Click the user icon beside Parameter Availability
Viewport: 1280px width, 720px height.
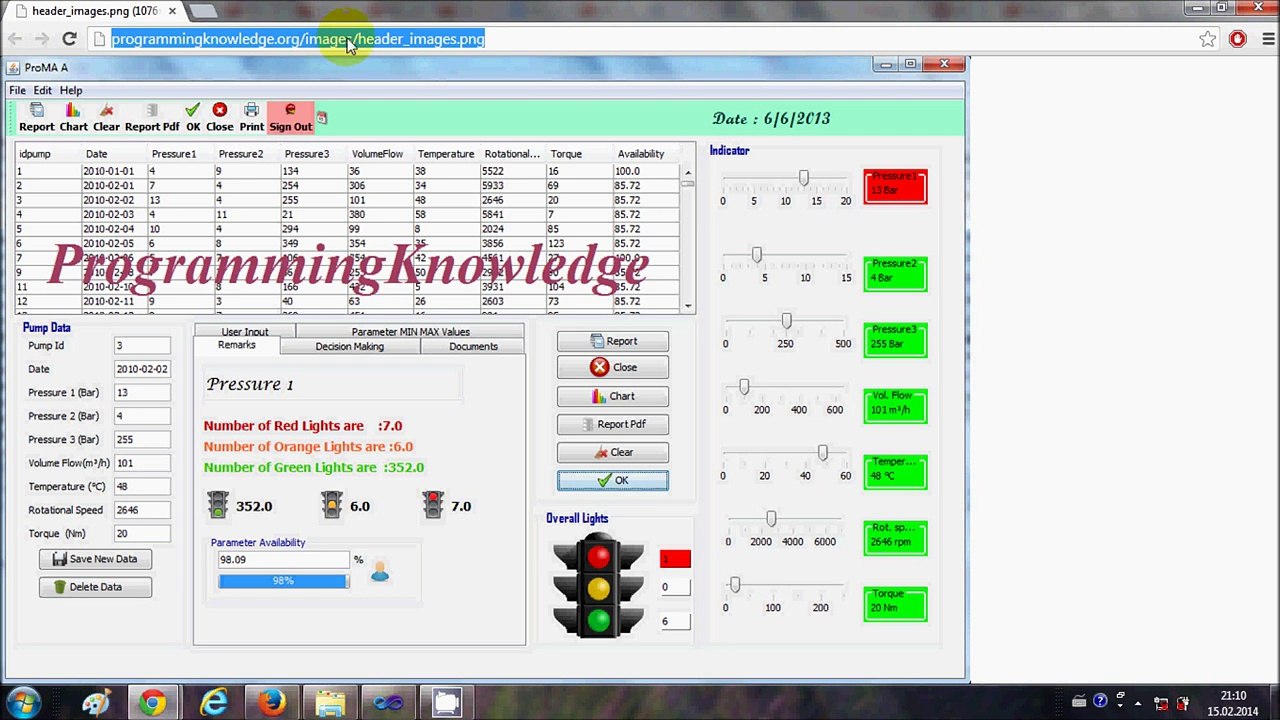tap(380, 570)
